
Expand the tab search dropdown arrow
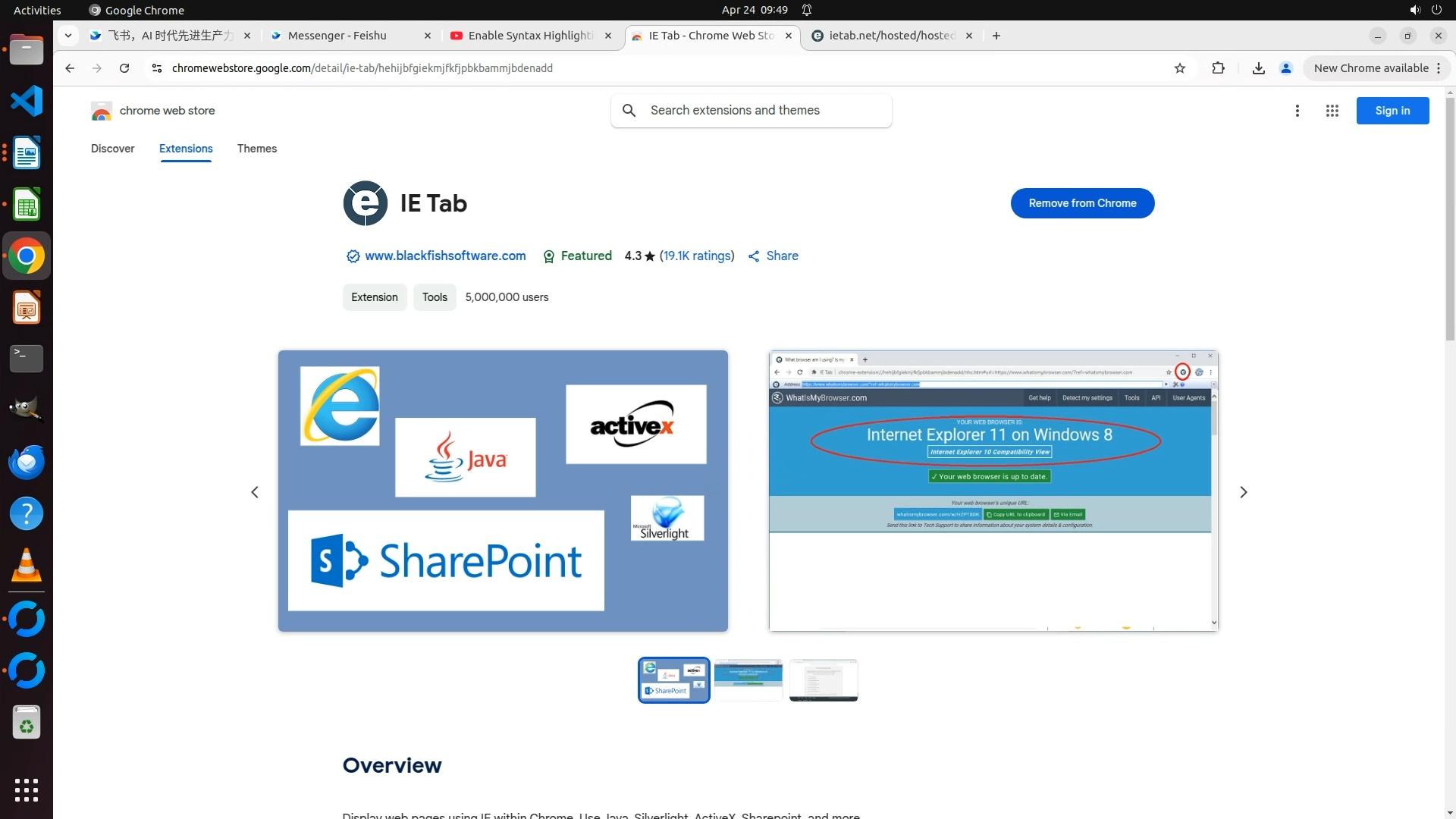(x=68, y=36)
